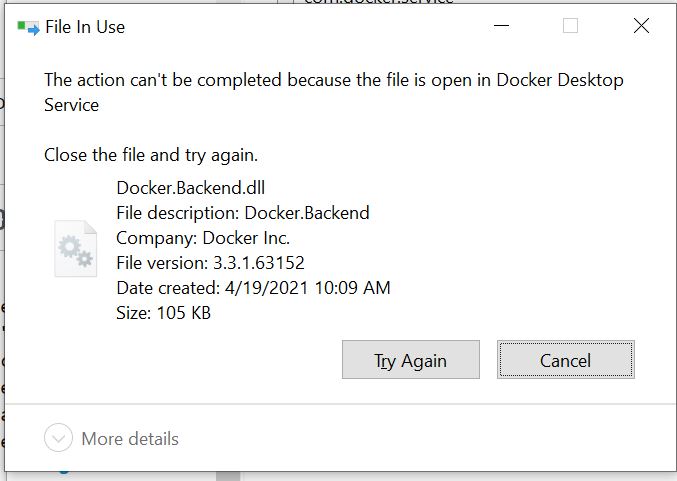
Task: Click empty title bar right of "File In Use"
Action: tap(330, 27)
